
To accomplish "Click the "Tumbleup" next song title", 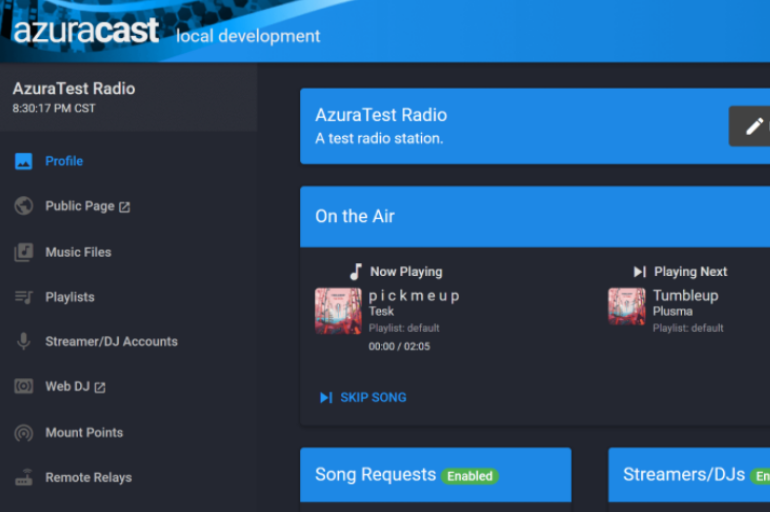I will tap(686, 296).
